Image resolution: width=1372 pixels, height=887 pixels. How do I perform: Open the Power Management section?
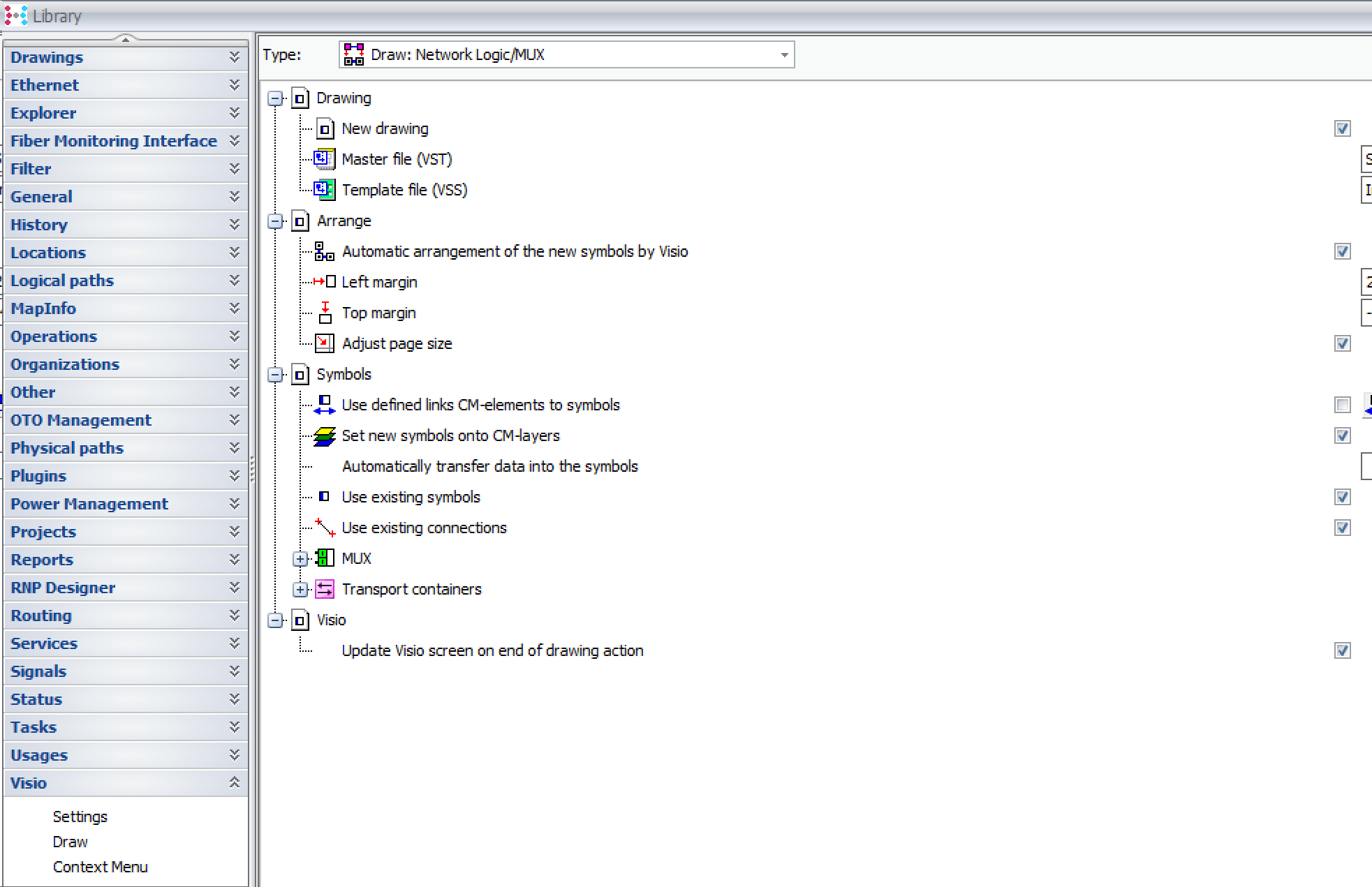(126, 504)
